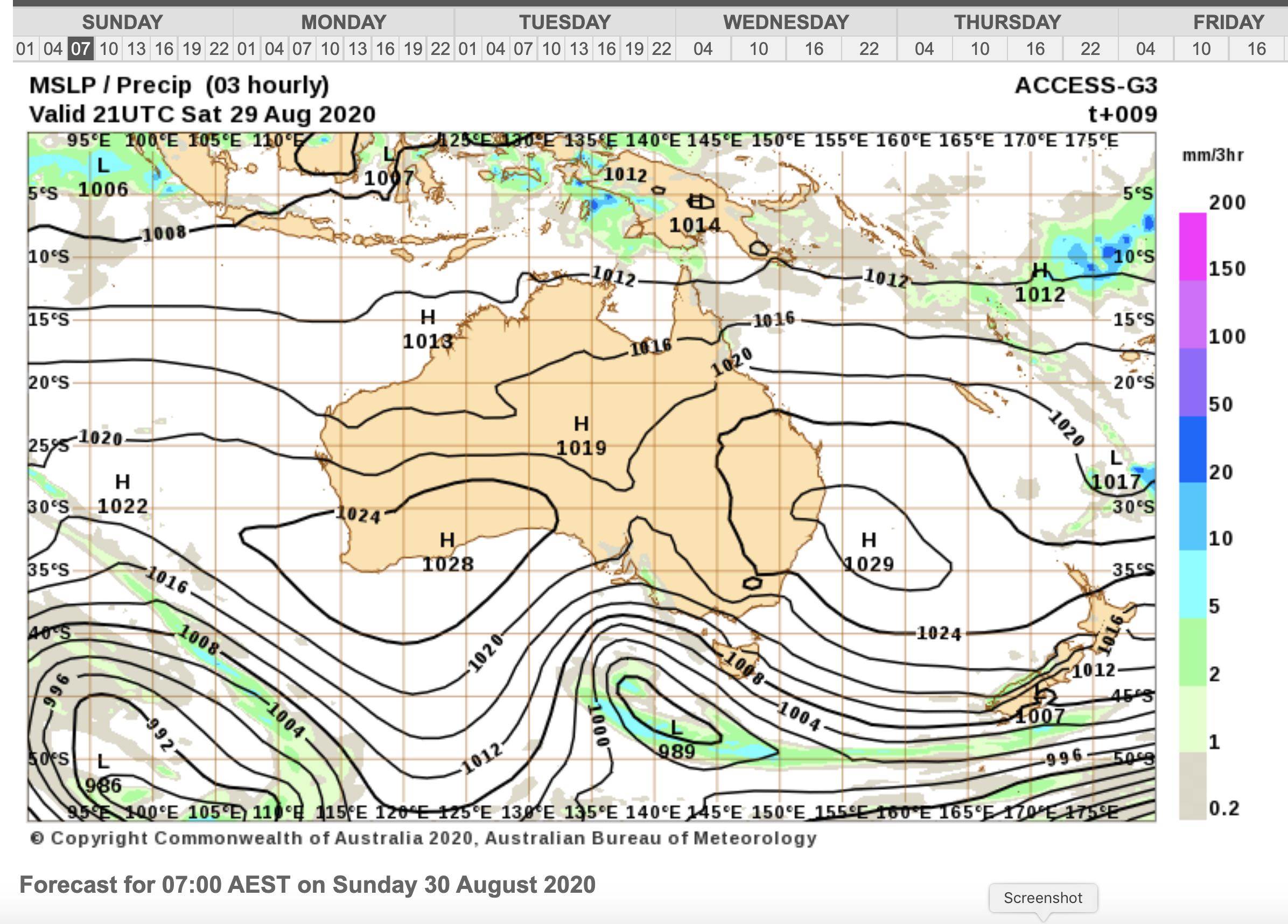The width and height of the screenshot is (1288, 924).
Task: Jump to Sunday 22 forecast hour
Action: click(x=219, y=49)
